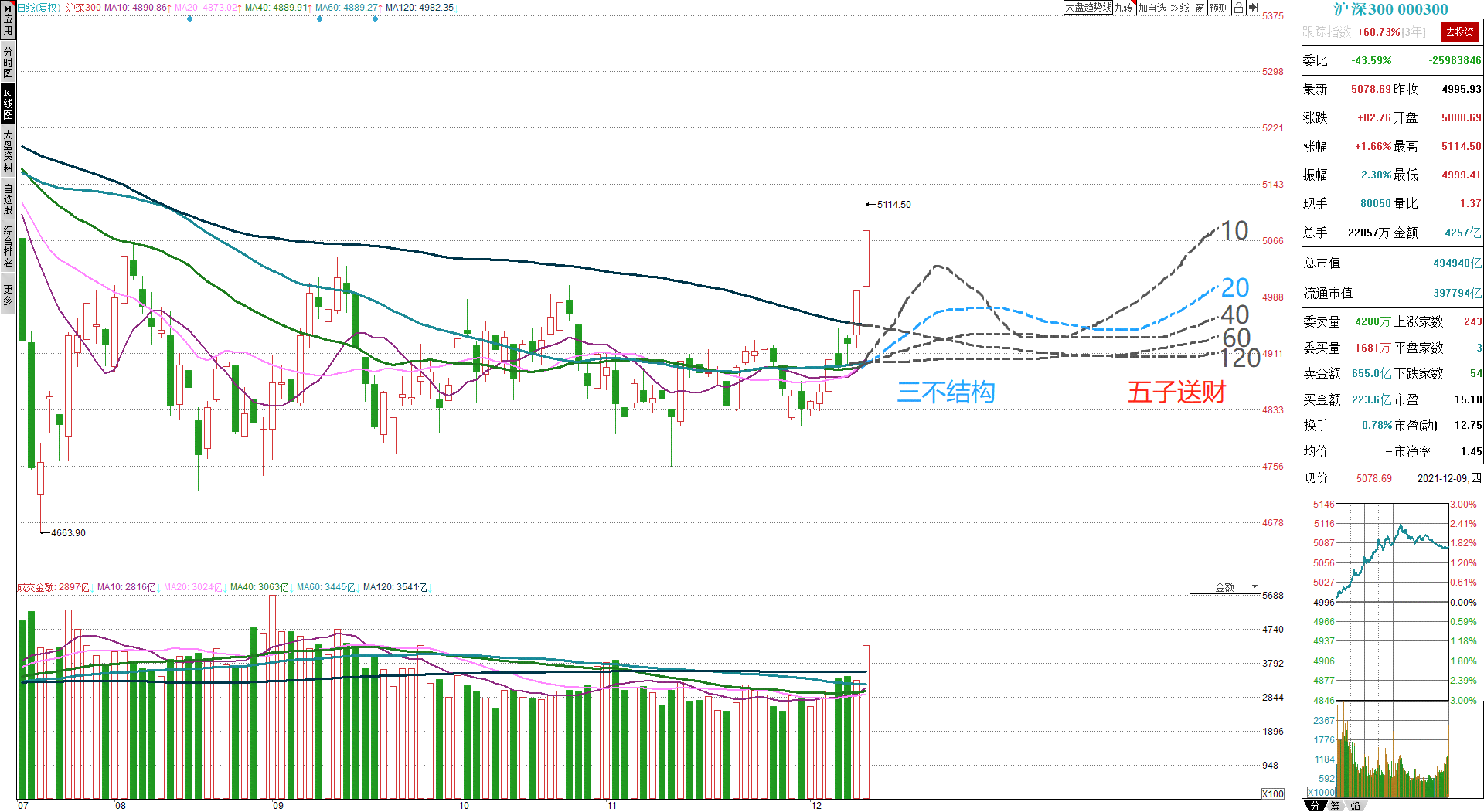The height and width of the screenshot is (812, 1484).
Task: Click the red 去投资 button
Action: click(x=1460, y=32)
